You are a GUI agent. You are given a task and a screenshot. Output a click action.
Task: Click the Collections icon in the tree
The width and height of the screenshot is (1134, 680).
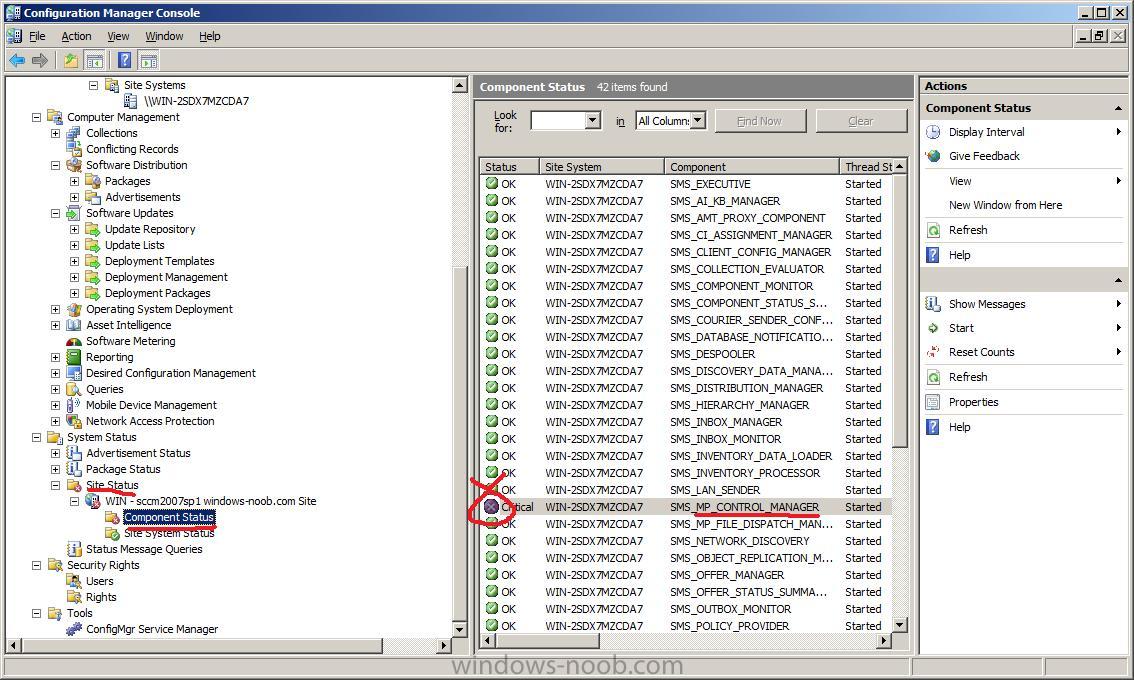pyautogui.click(x=73, y=133)
